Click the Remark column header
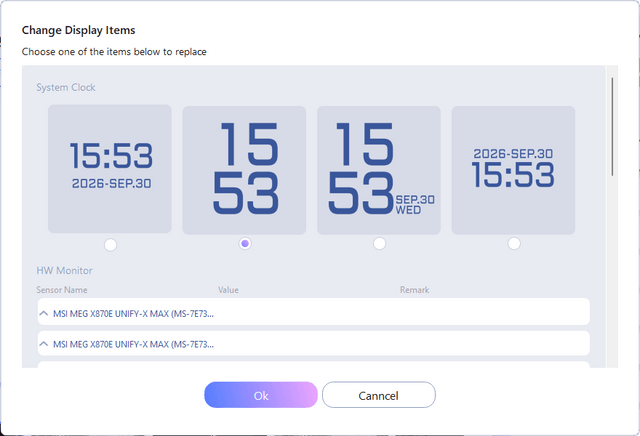640x436 pixels. tap(414, 290)
